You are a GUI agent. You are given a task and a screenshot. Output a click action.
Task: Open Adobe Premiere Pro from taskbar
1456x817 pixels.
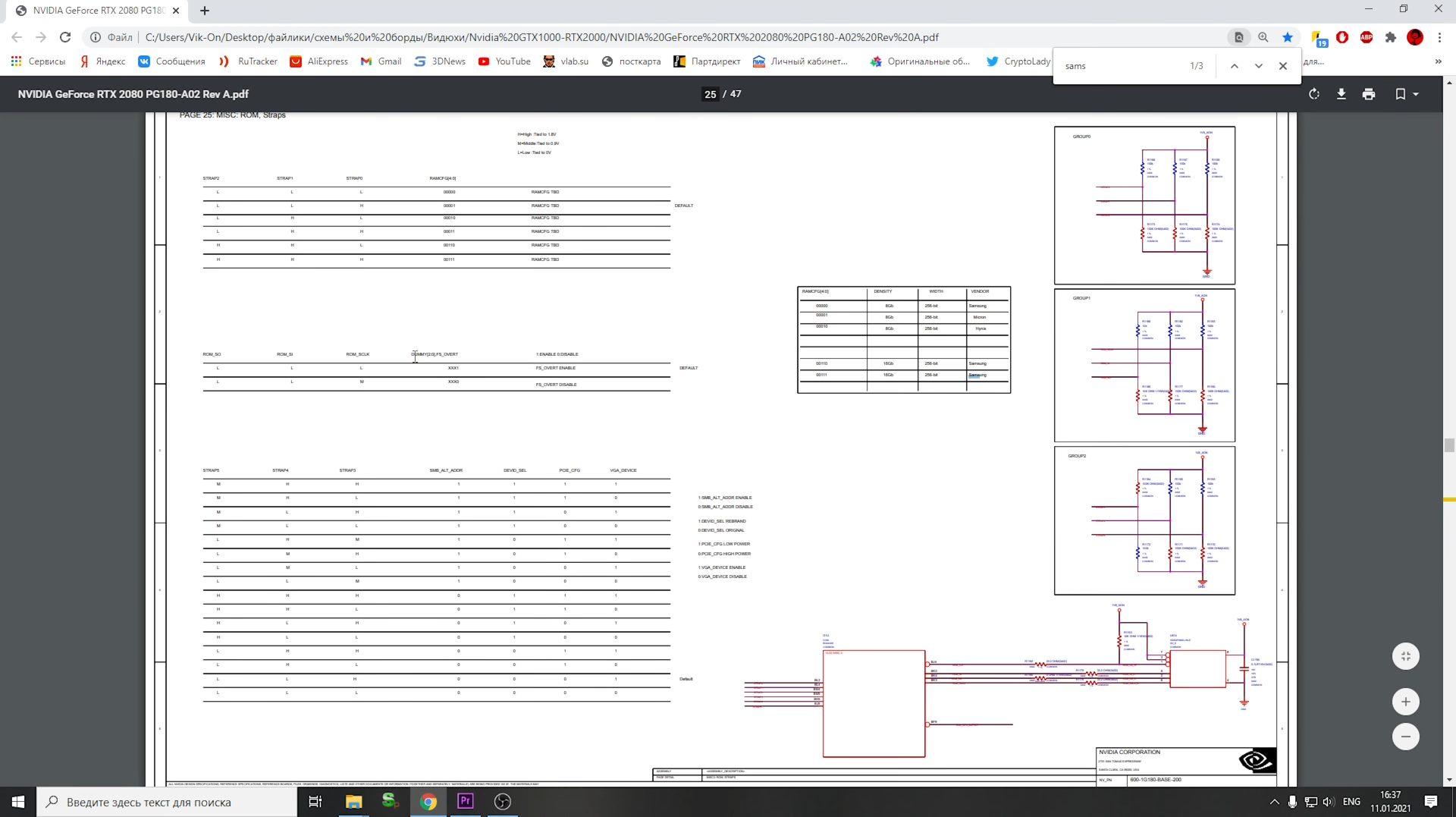point(466,802)
